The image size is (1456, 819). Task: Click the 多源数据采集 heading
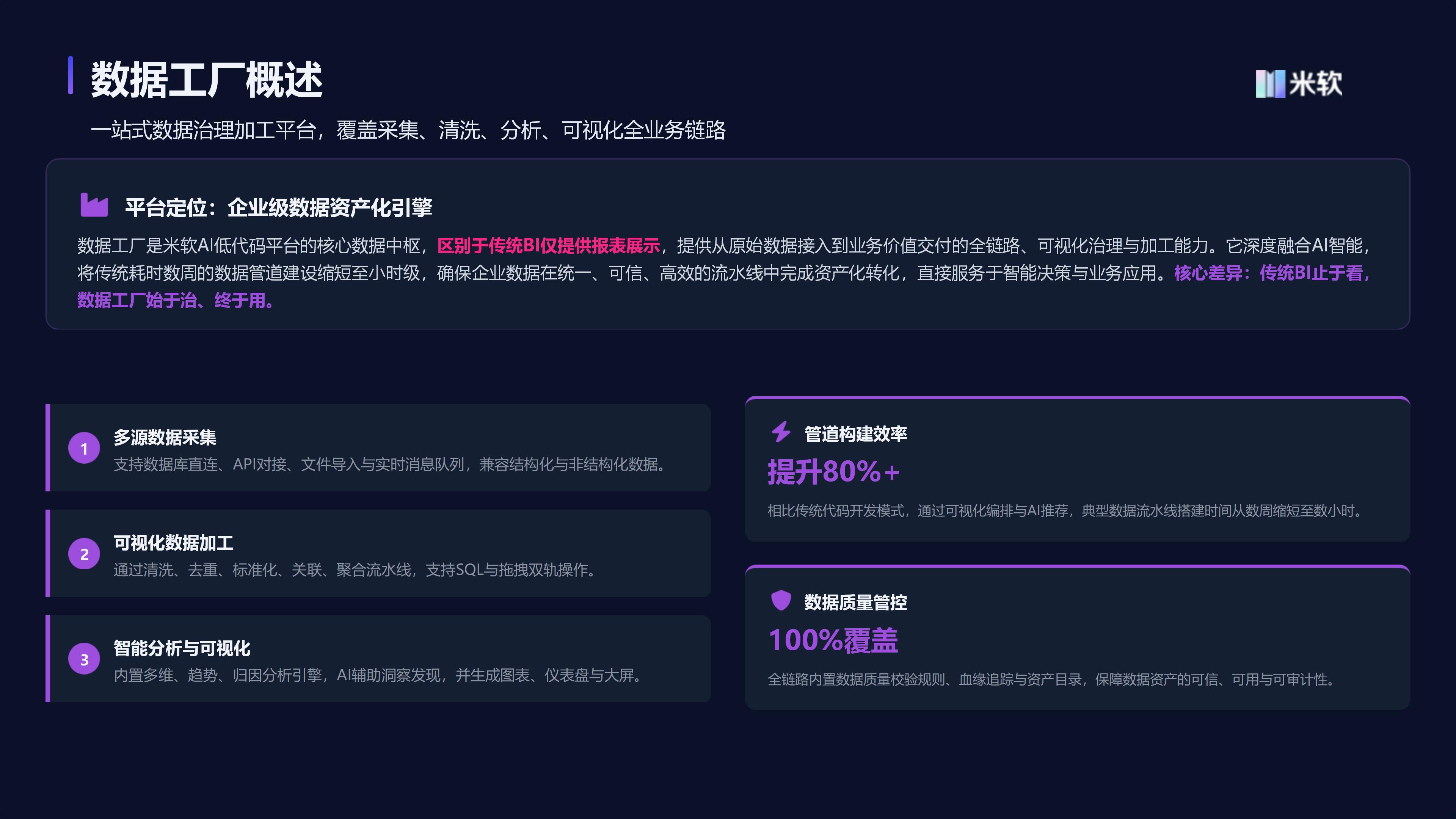click(165, 437)
